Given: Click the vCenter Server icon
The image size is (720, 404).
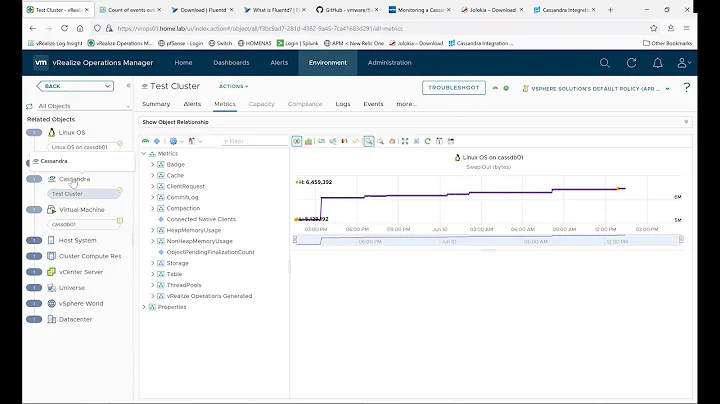Looking at the screenshot, I should [x=51, y=272].
